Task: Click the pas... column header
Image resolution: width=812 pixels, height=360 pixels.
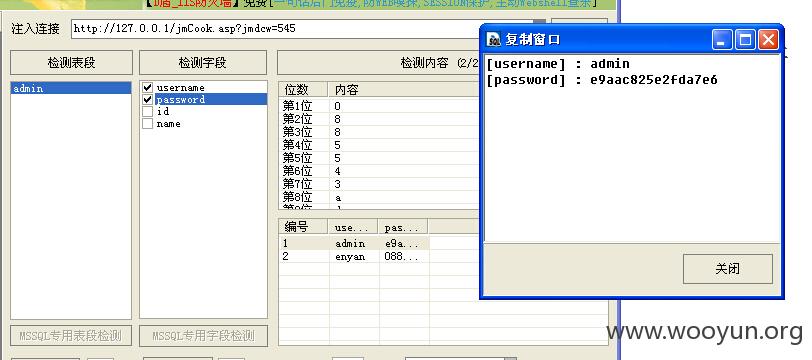Action: click(403, 226)
